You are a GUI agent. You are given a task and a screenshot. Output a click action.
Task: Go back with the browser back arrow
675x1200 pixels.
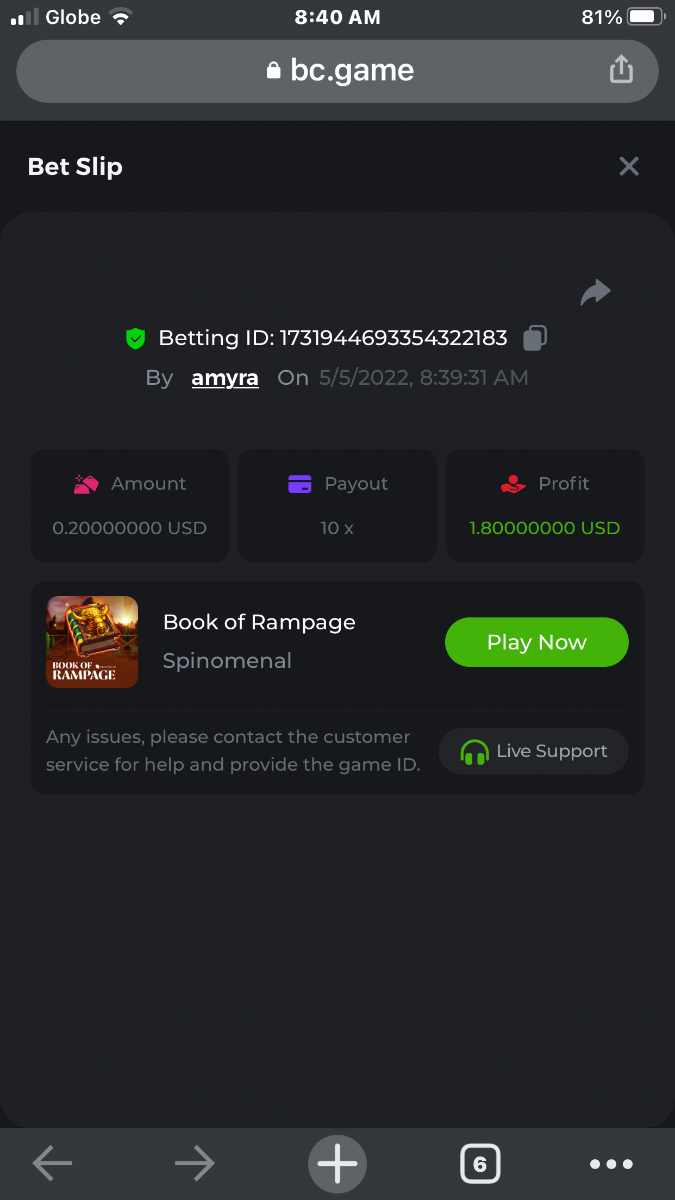click(52, 1163)
